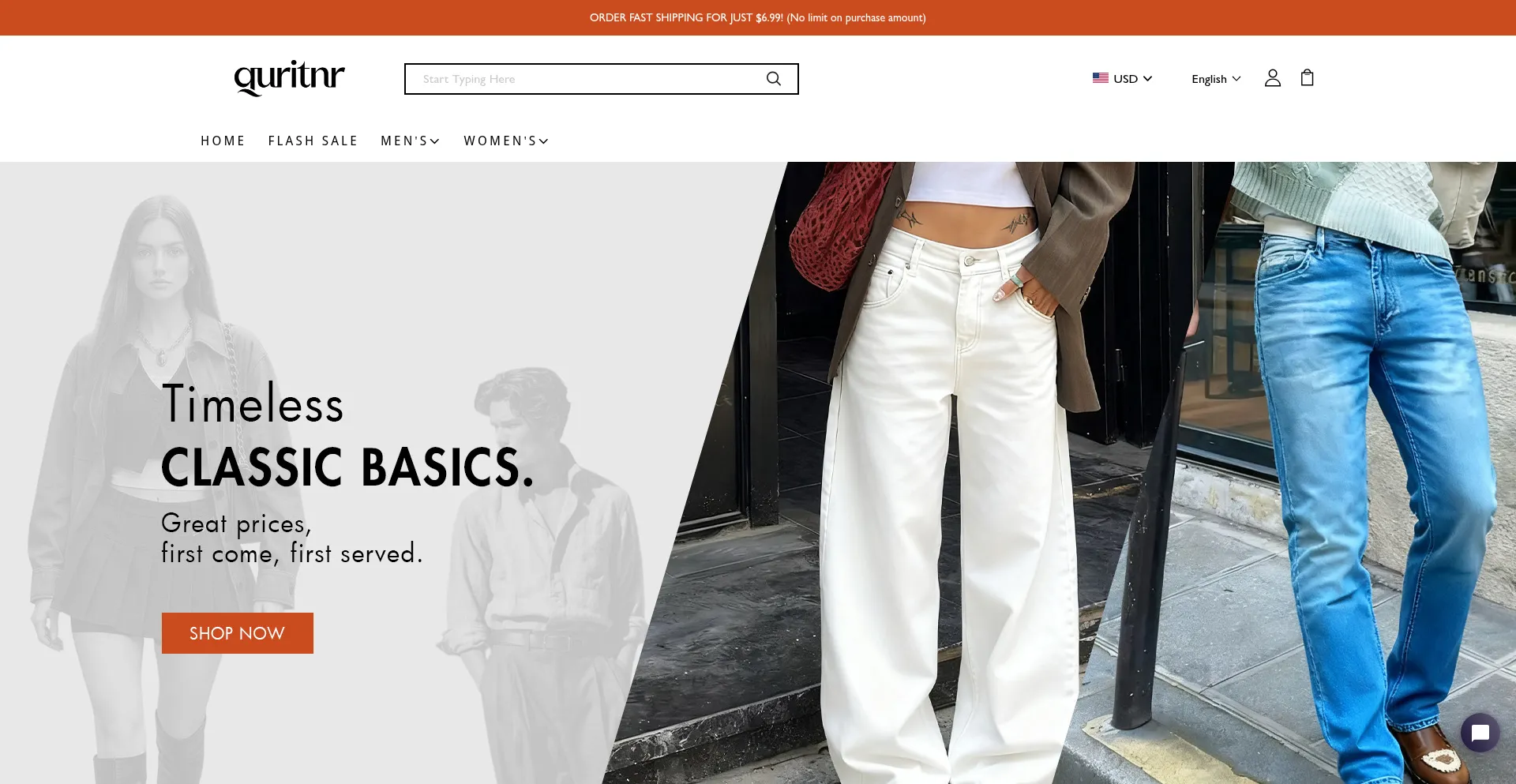This screenshot has width=1516, height=784.
Task: Expand the USD currency dropdown
Action: pyautogui.click(x=1122, y=79)
